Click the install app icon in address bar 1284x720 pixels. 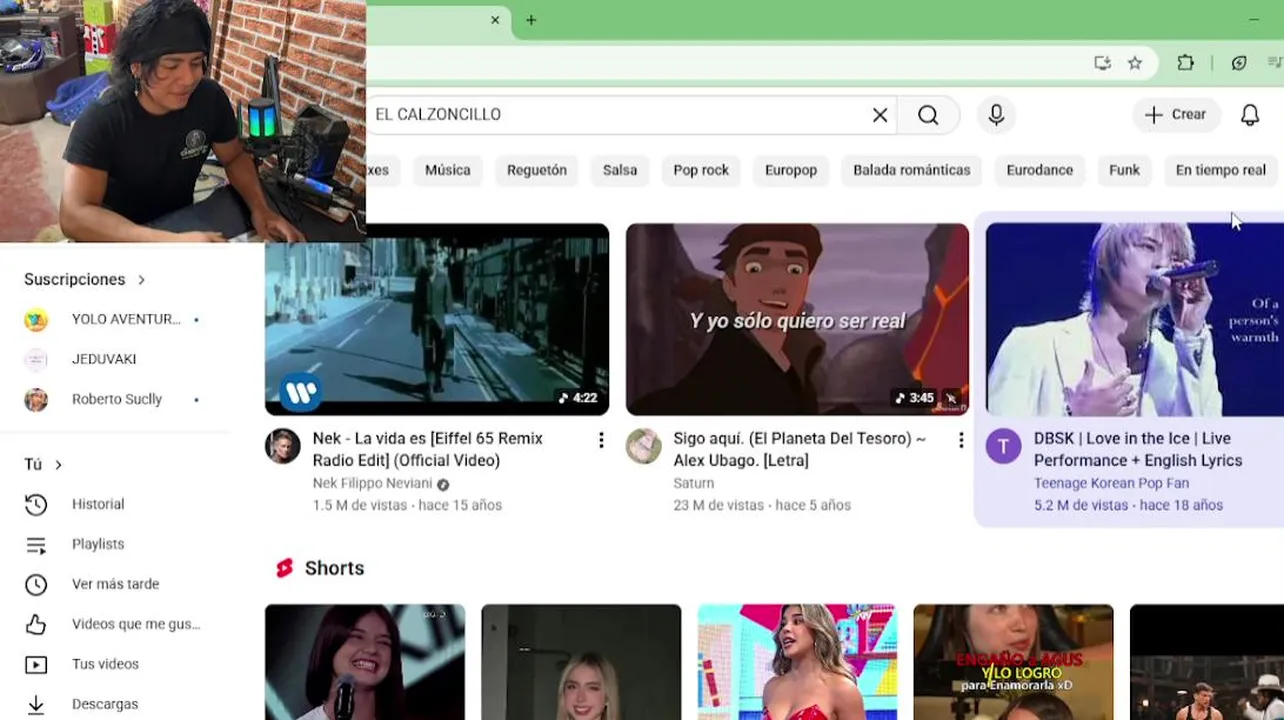(1102, 63)
